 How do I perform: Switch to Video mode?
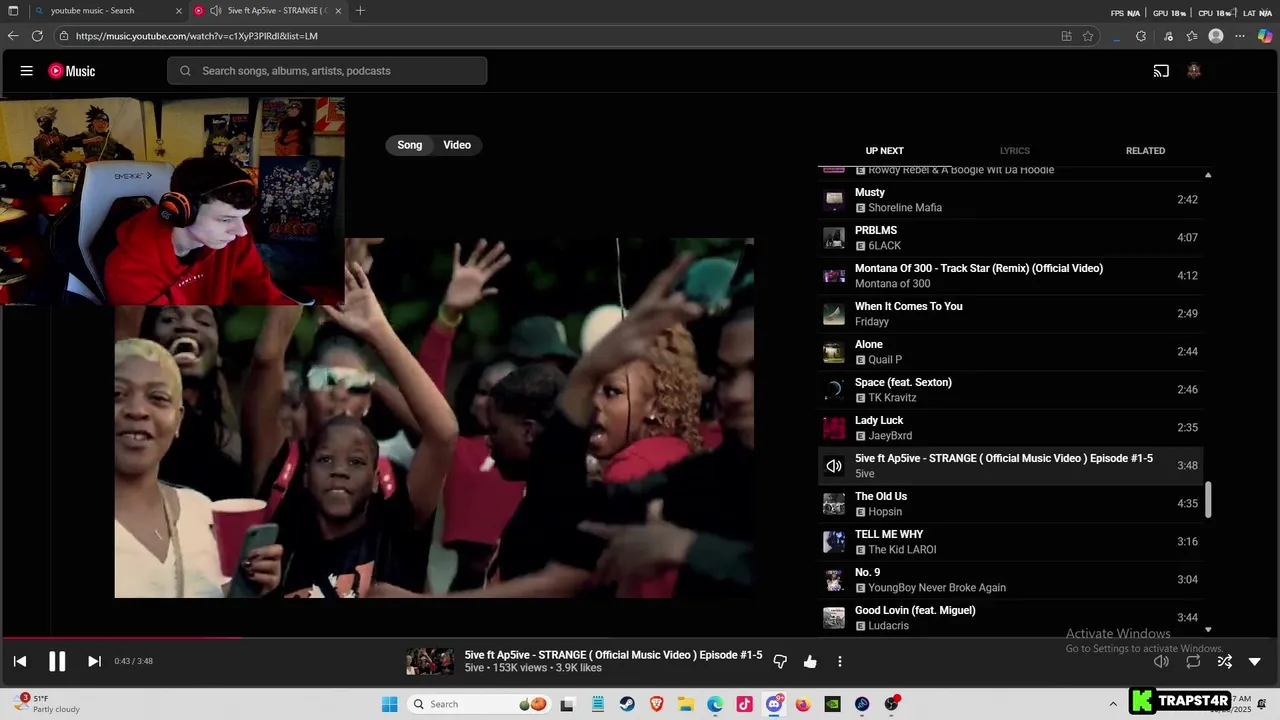457,145
